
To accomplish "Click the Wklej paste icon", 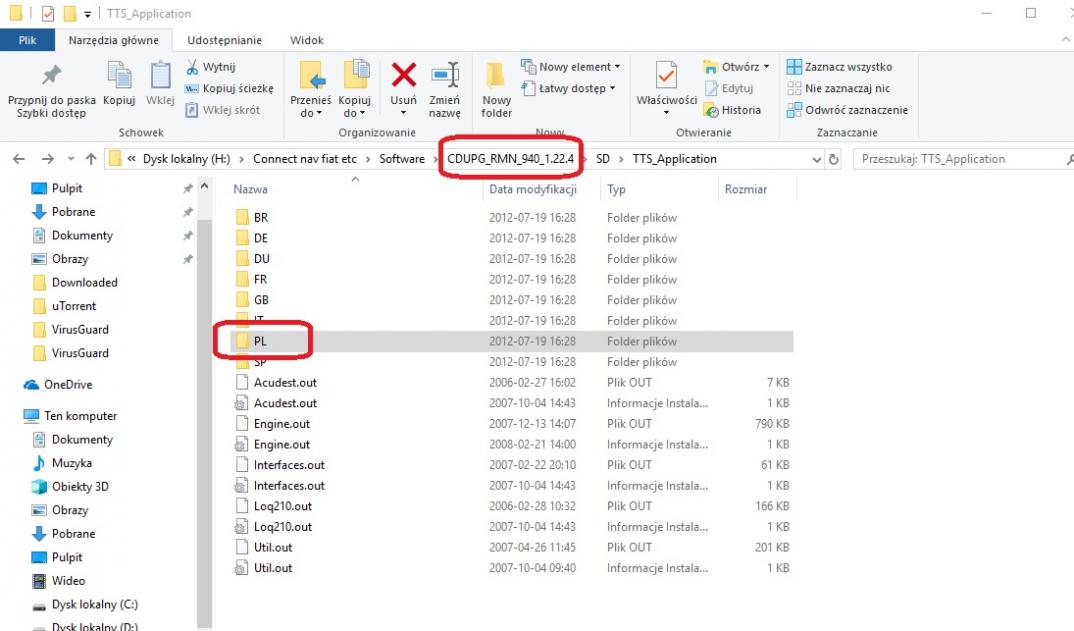I will pyautogui.click(x=160, y=75).
